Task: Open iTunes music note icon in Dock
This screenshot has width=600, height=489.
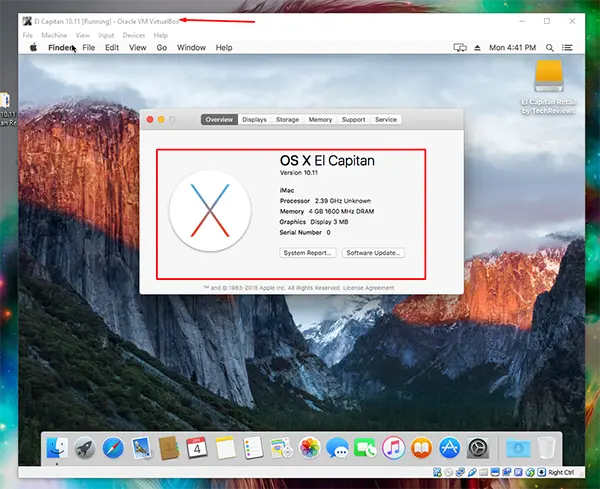Action: [393, 448]
